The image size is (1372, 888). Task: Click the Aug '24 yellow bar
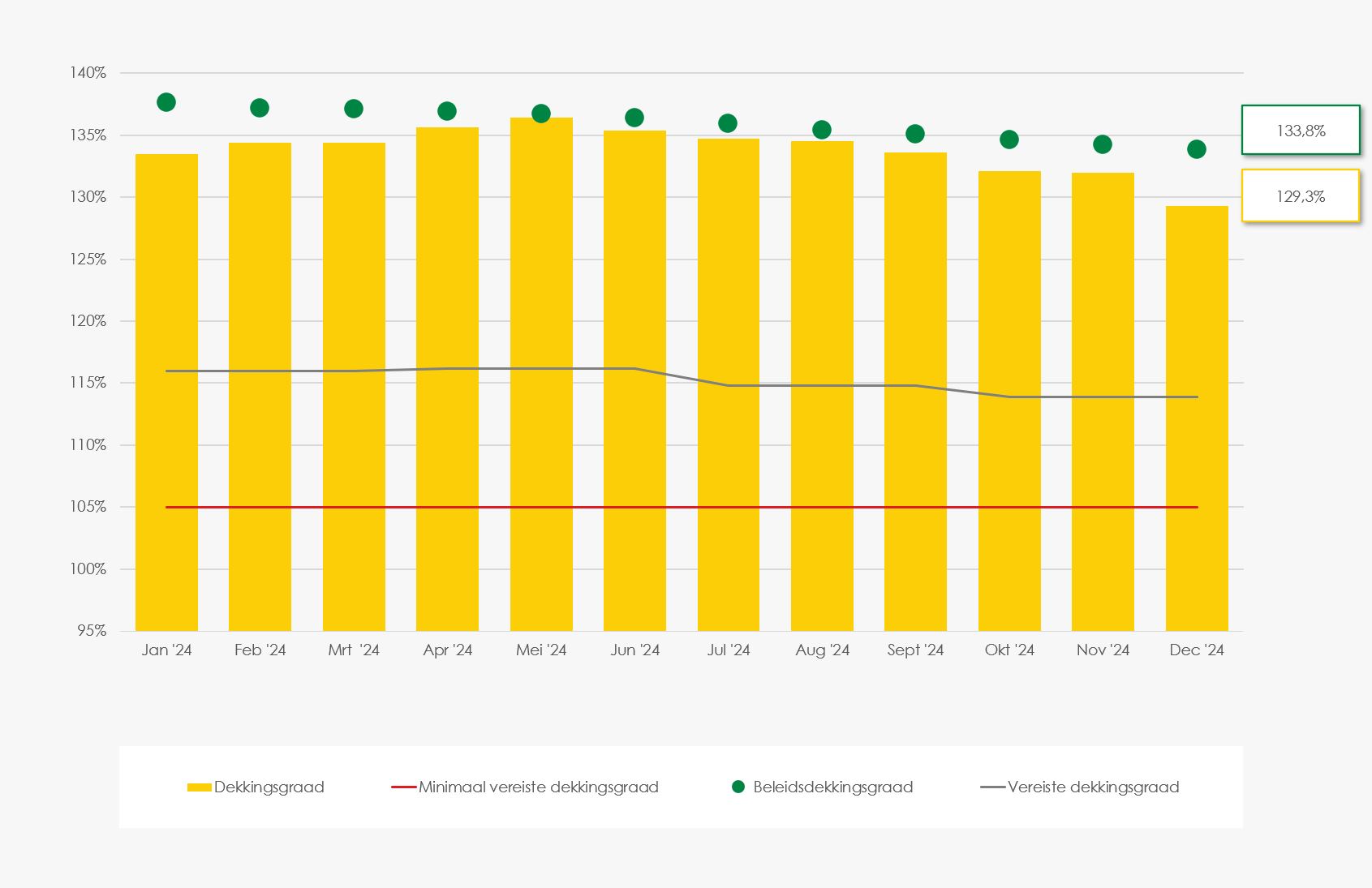point(822,386)
